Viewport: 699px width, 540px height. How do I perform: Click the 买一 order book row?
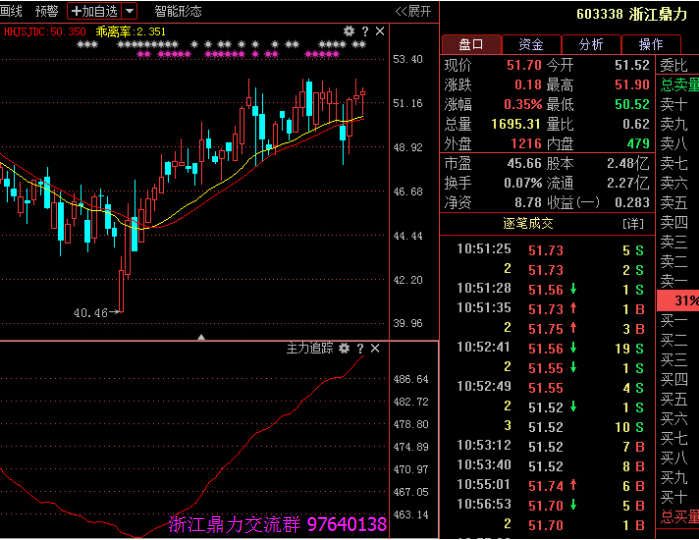click(x=678, y=320)
